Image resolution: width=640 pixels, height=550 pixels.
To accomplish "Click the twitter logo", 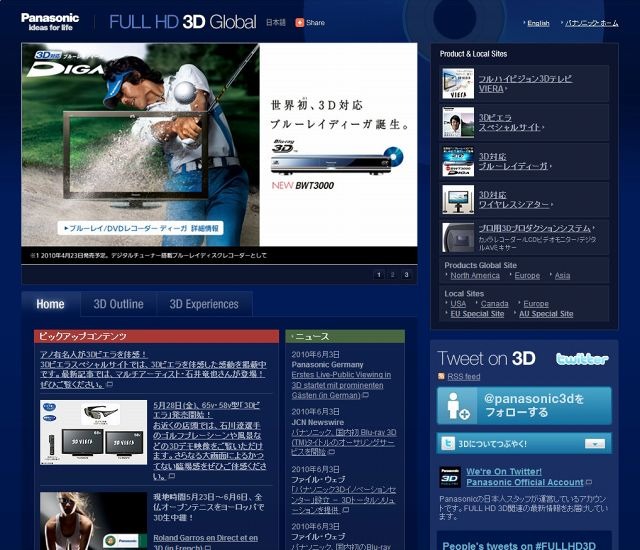I will pyautogui.click(x=582, y=359).
